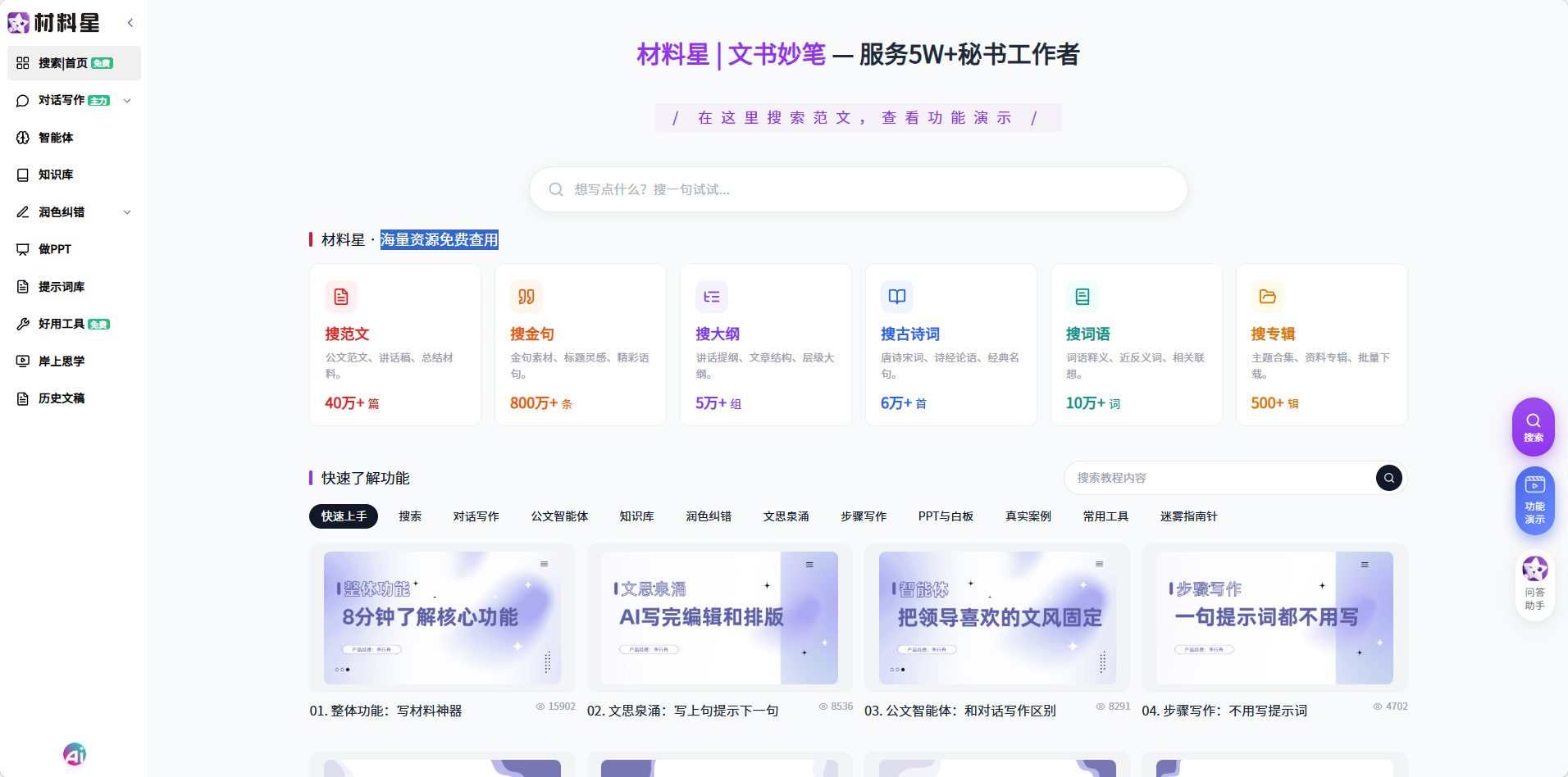Open the 搜古诗词 card
Screen dimensions: 1568x777
tap(951, 344)
